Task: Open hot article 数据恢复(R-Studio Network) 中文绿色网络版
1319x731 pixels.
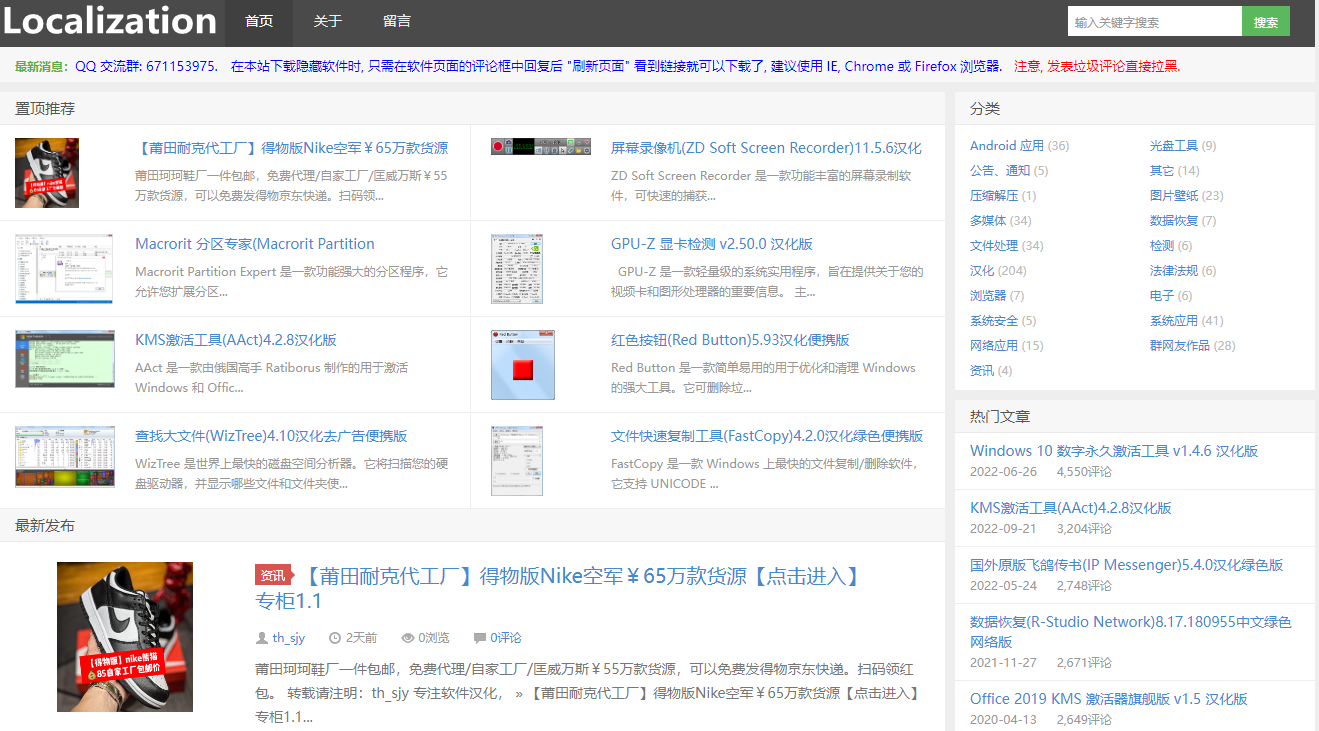Action: pos(1131,632)
